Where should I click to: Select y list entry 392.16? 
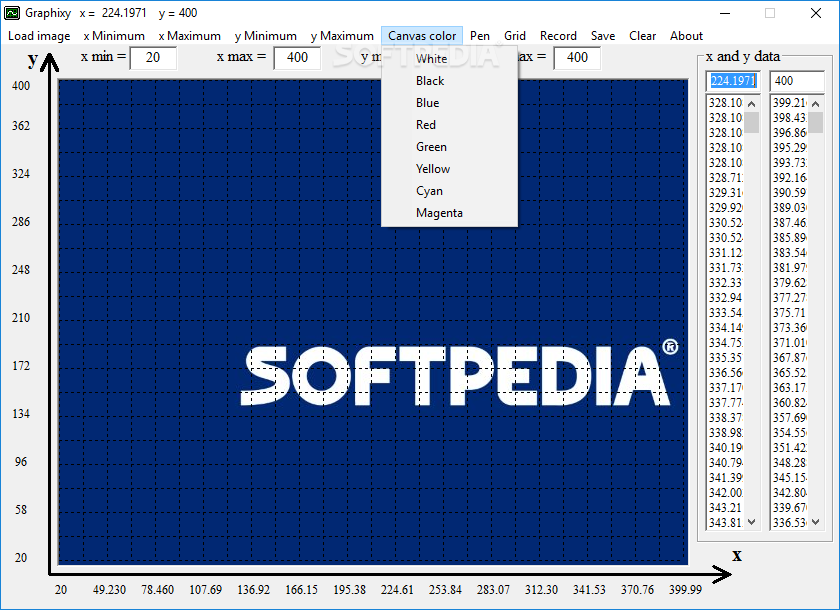[790, 178]
